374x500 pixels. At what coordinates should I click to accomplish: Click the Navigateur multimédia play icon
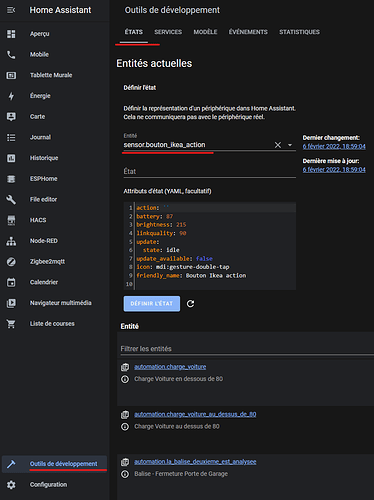[x=11, y=303]
